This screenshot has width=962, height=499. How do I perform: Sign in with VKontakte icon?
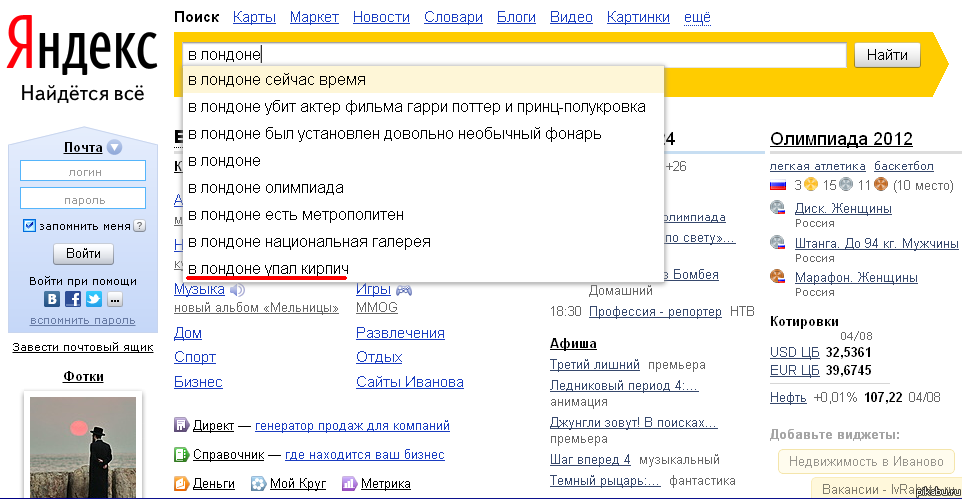click(x=52, y=299)
